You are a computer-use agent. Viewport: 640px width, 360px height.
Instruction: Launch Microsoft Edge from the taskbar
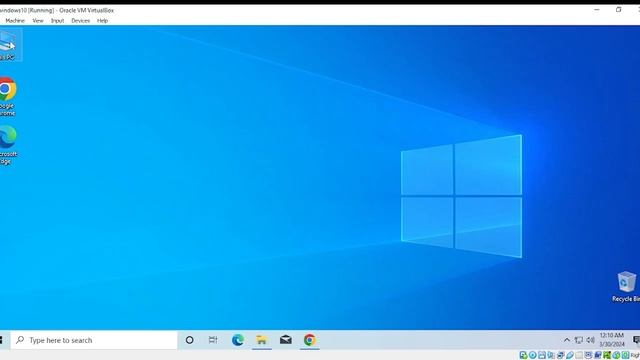tap(238, 340)
